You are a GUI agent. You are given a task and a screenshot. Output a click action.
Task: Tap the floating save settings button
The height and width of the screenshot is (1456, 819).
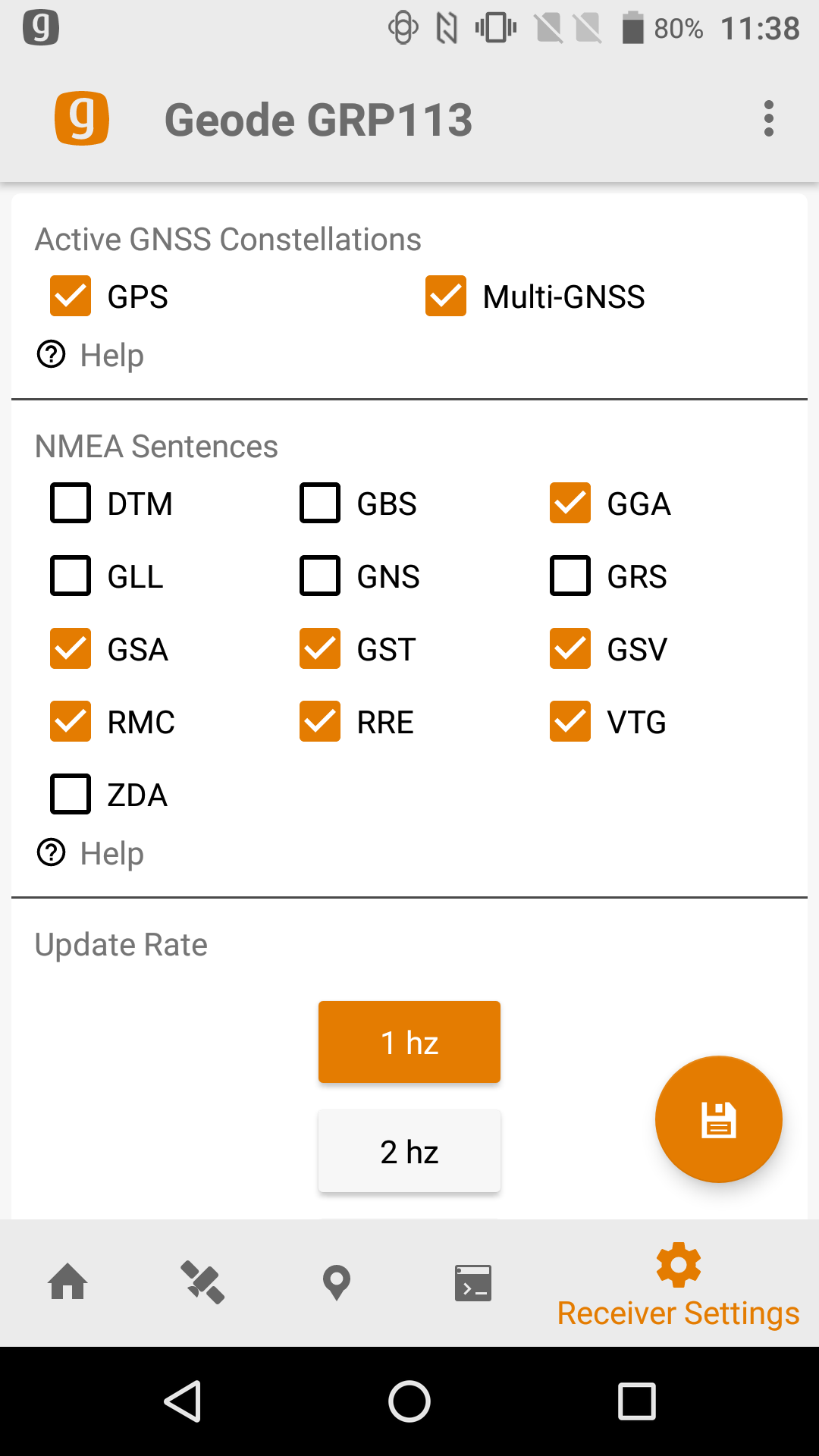[x=718, y=1119]
